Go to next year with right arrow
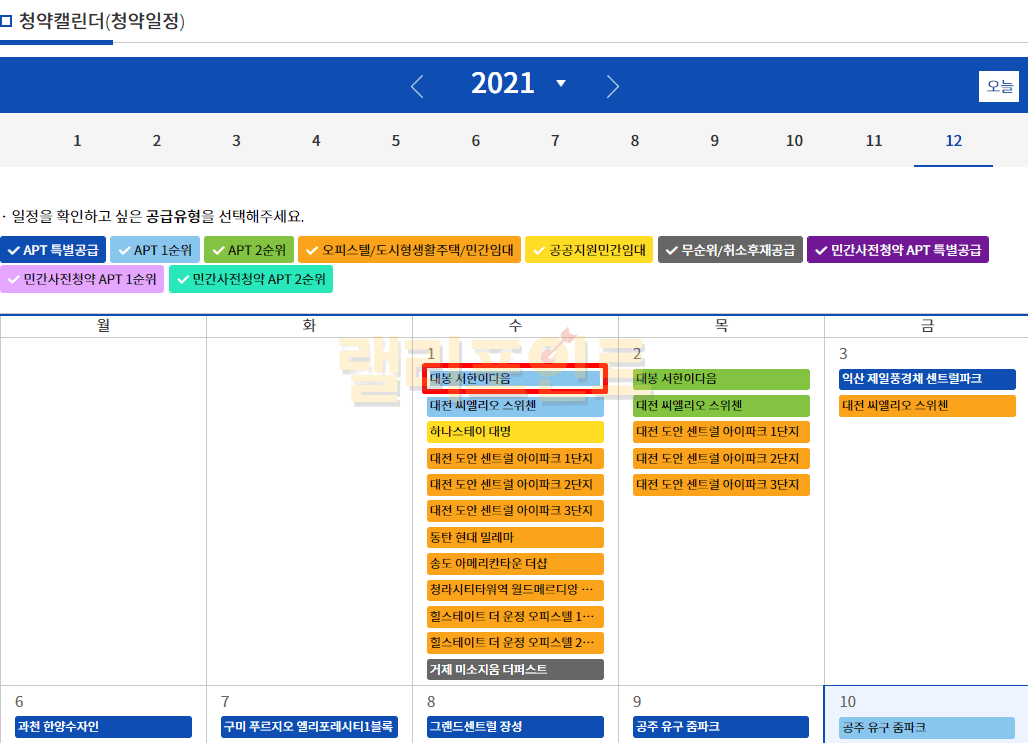 tap(613, 86)
